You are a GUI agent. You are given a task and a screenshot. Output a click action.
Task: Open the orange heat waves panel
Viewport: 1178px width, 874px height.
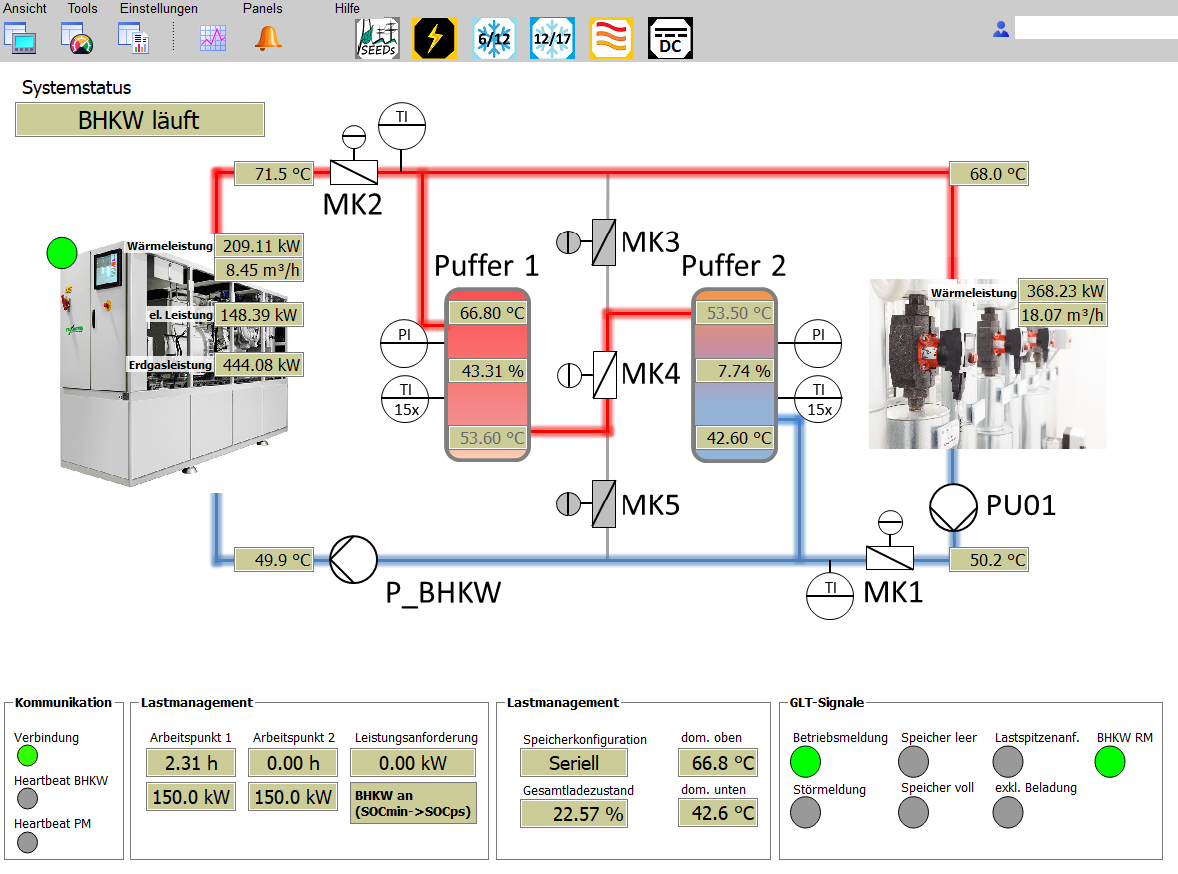pyautogui.click(x=611, y=38)
